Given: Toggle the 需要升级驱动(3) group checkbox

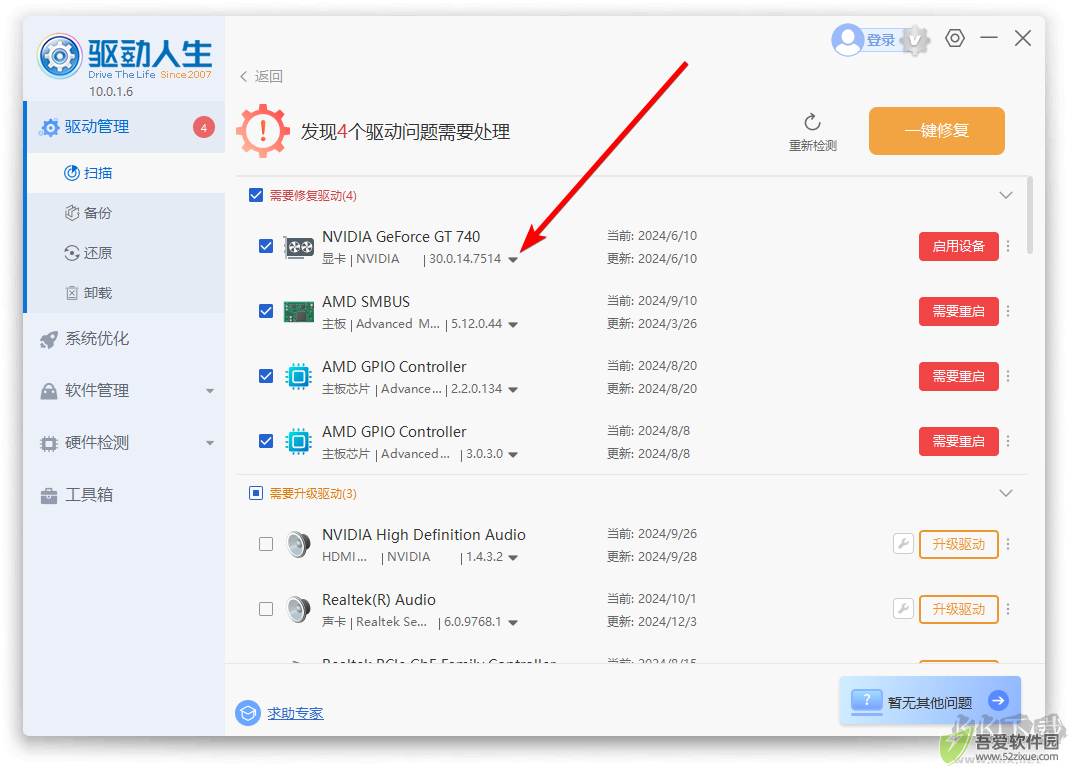Looking at the screenshot, I should 256,493.
